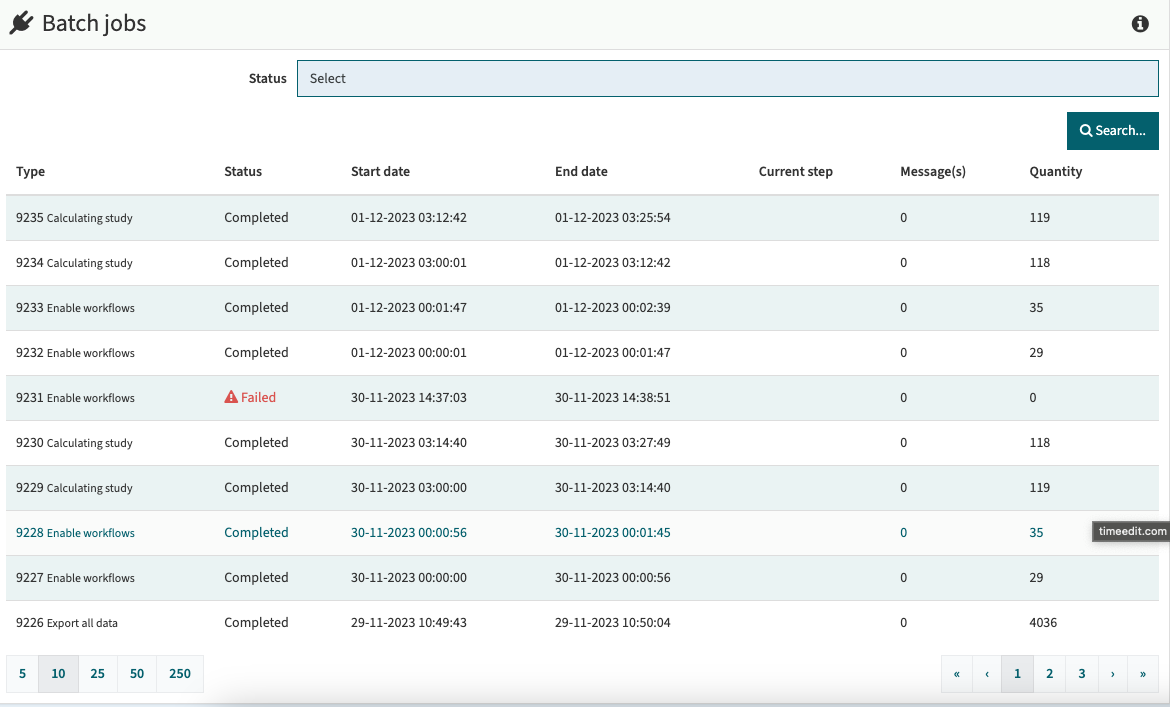
Task: Open job 9229 Calculating study
Action: pos(582,488)
